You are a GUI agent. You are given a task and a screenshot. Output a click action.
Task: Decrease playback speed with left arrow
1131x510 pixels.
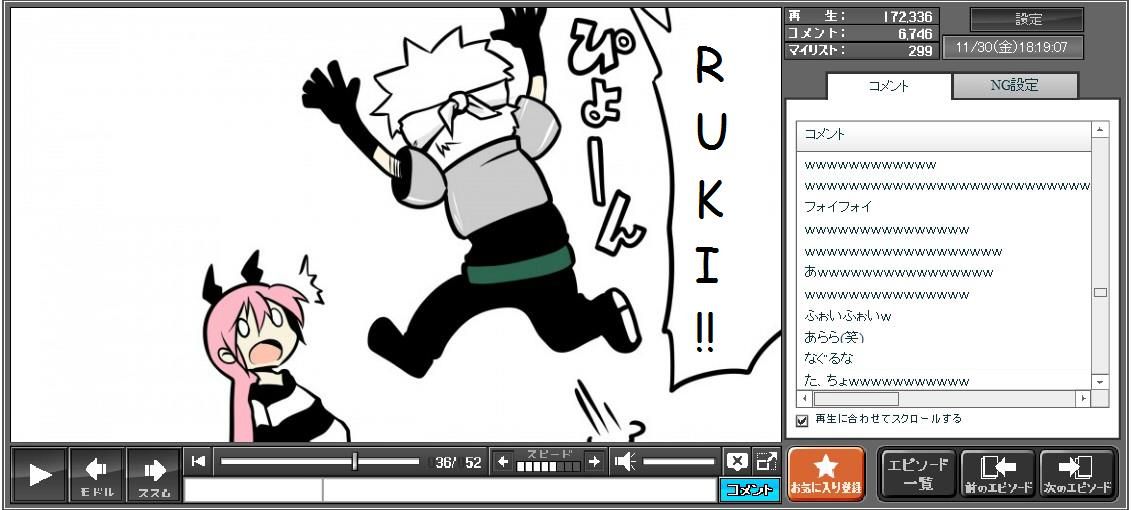504,462
